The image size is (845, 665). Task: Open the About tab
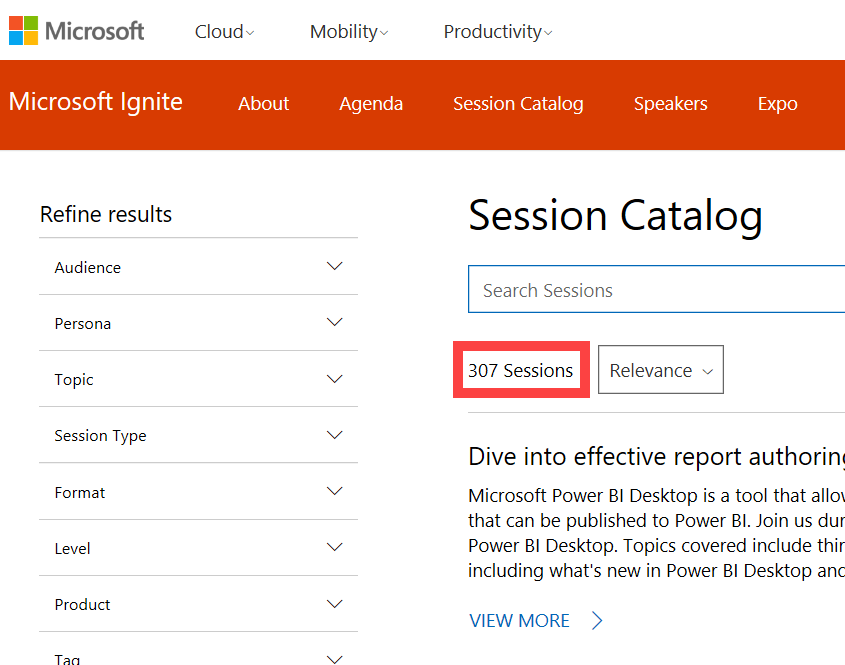[x=263, y=104]
